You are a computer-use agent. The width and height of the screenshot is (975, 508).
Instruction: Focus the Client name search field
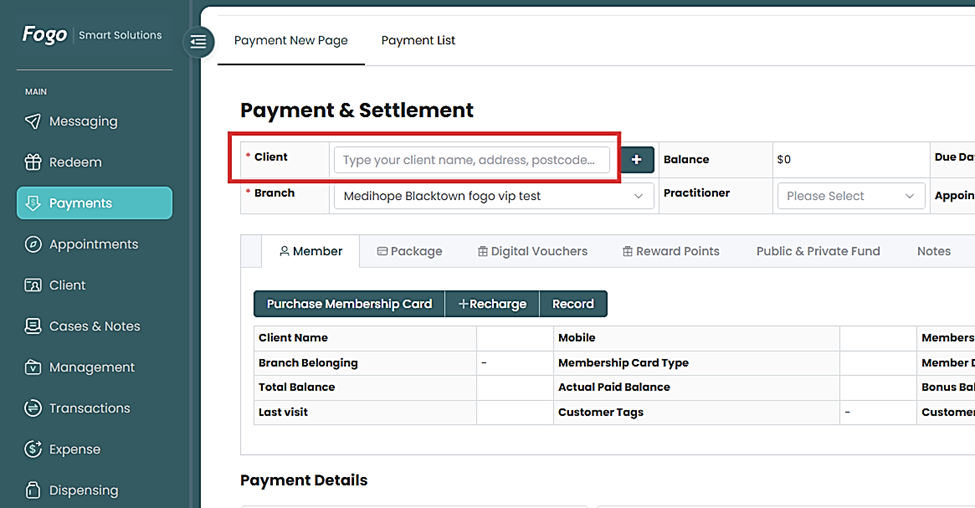click(x=471, y=160)
